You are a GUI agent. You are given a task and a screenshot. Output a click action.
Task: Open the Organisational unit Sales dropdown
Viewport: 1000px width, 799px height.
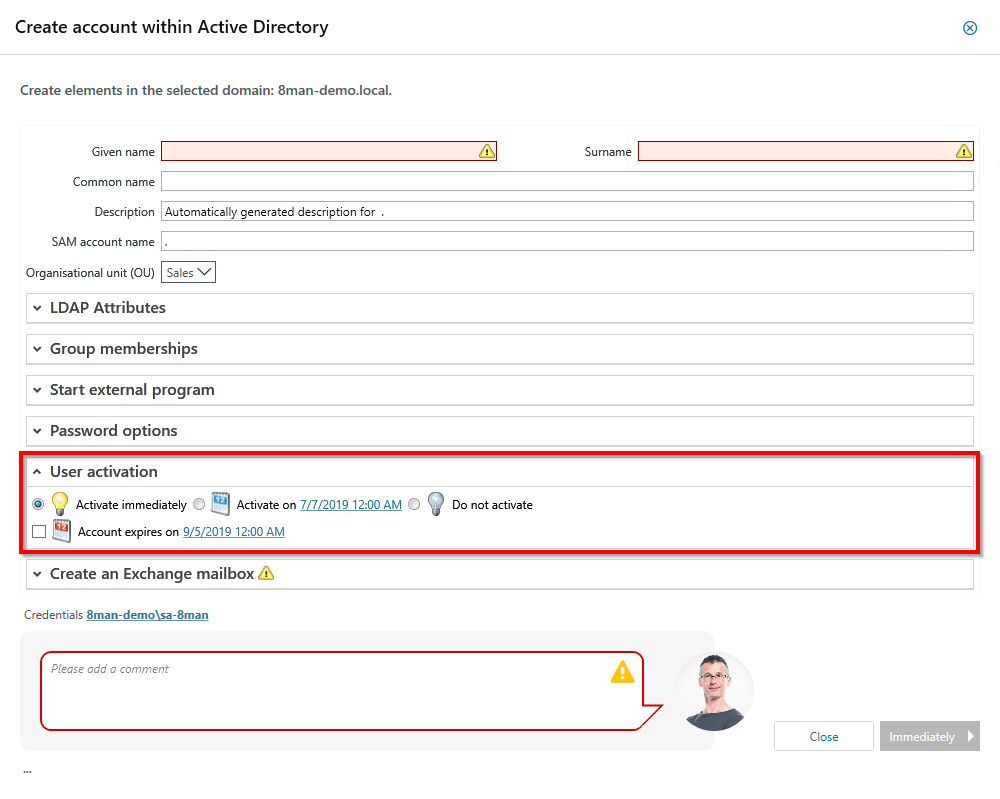(x=188, y=272)
